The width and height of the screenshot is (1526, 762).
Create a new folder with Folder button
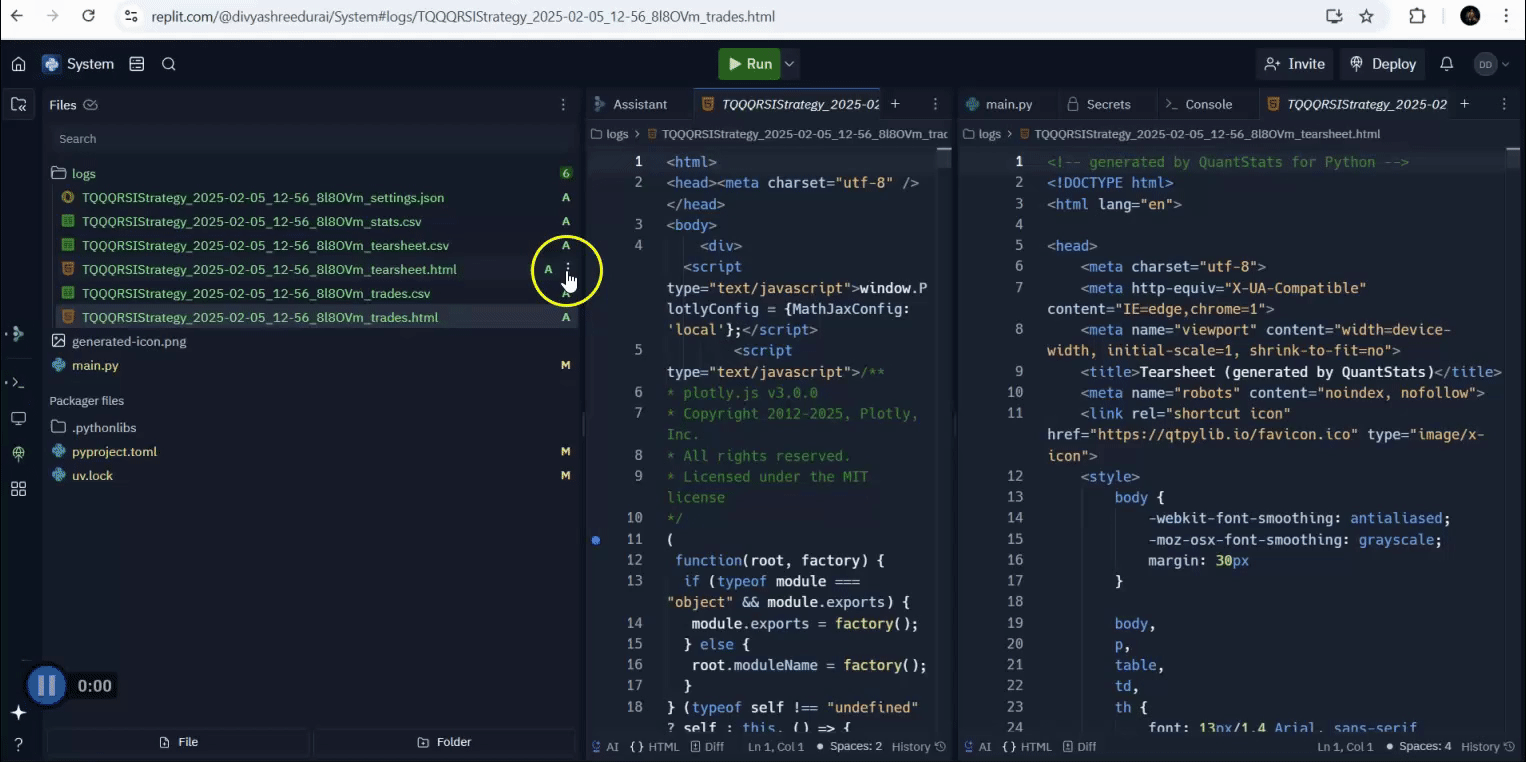click(x=444, y=742)
